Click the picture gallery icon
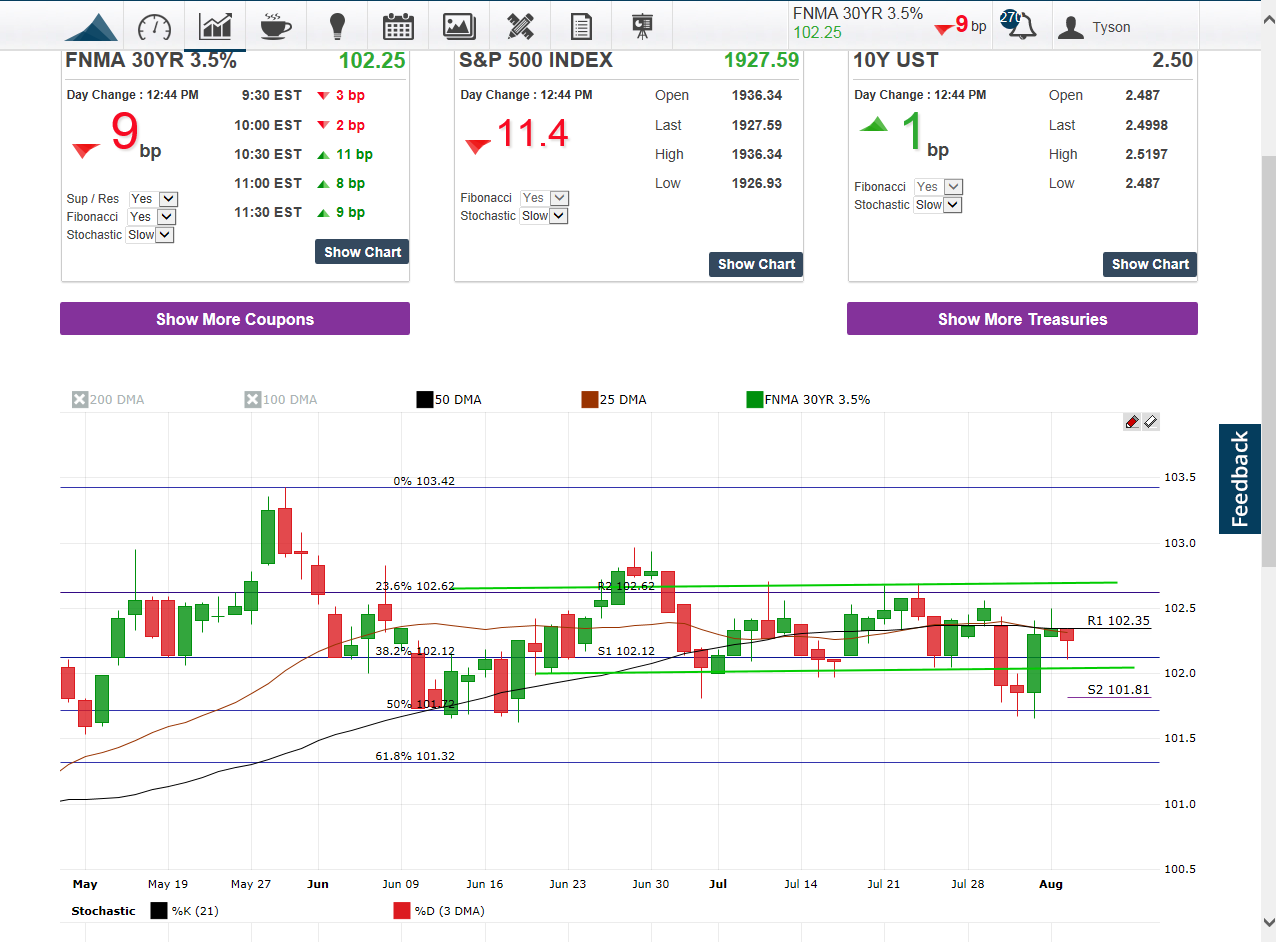 coord(459,26)
